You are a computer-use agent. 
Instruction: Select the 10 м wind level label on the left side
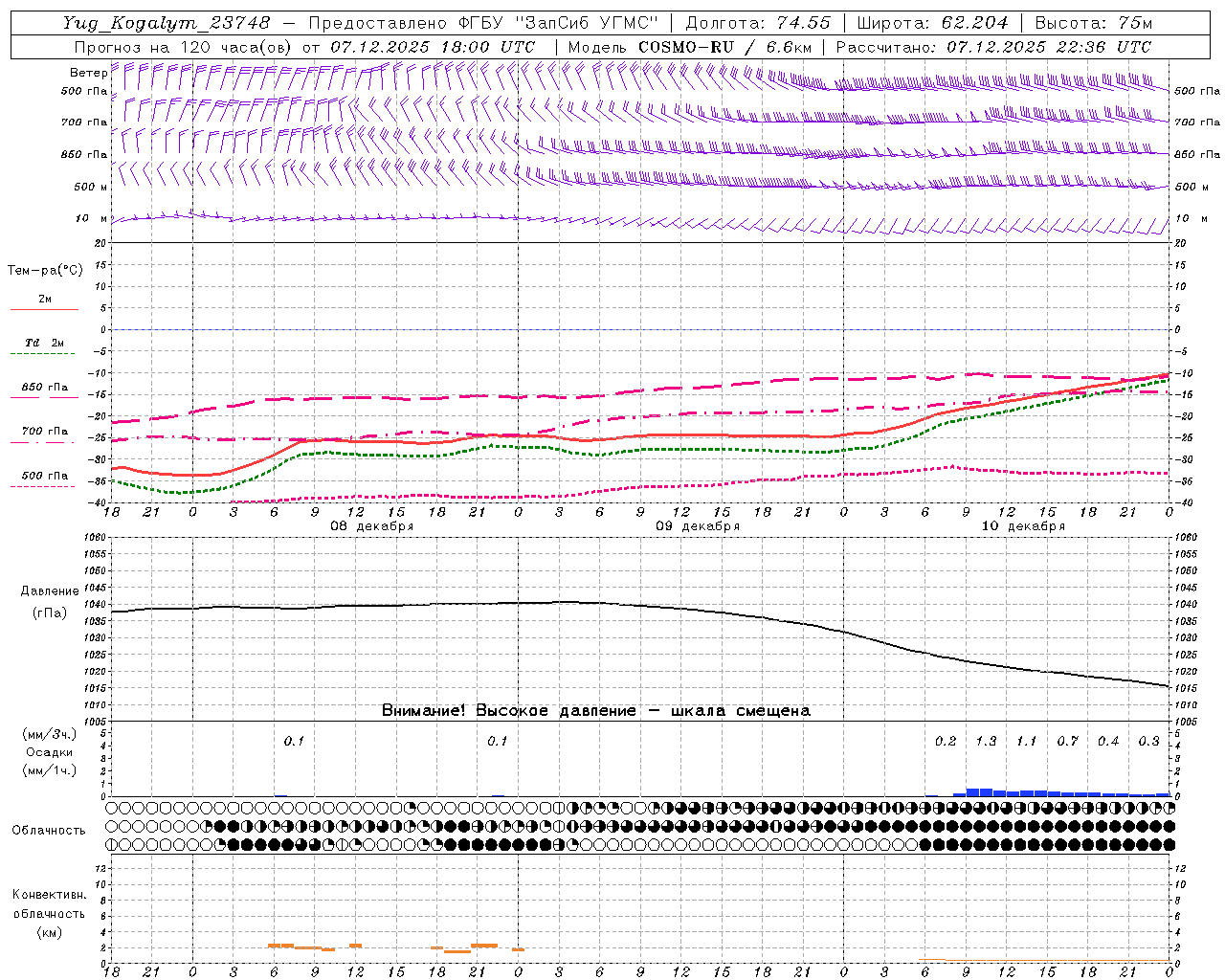coord(92,219)
